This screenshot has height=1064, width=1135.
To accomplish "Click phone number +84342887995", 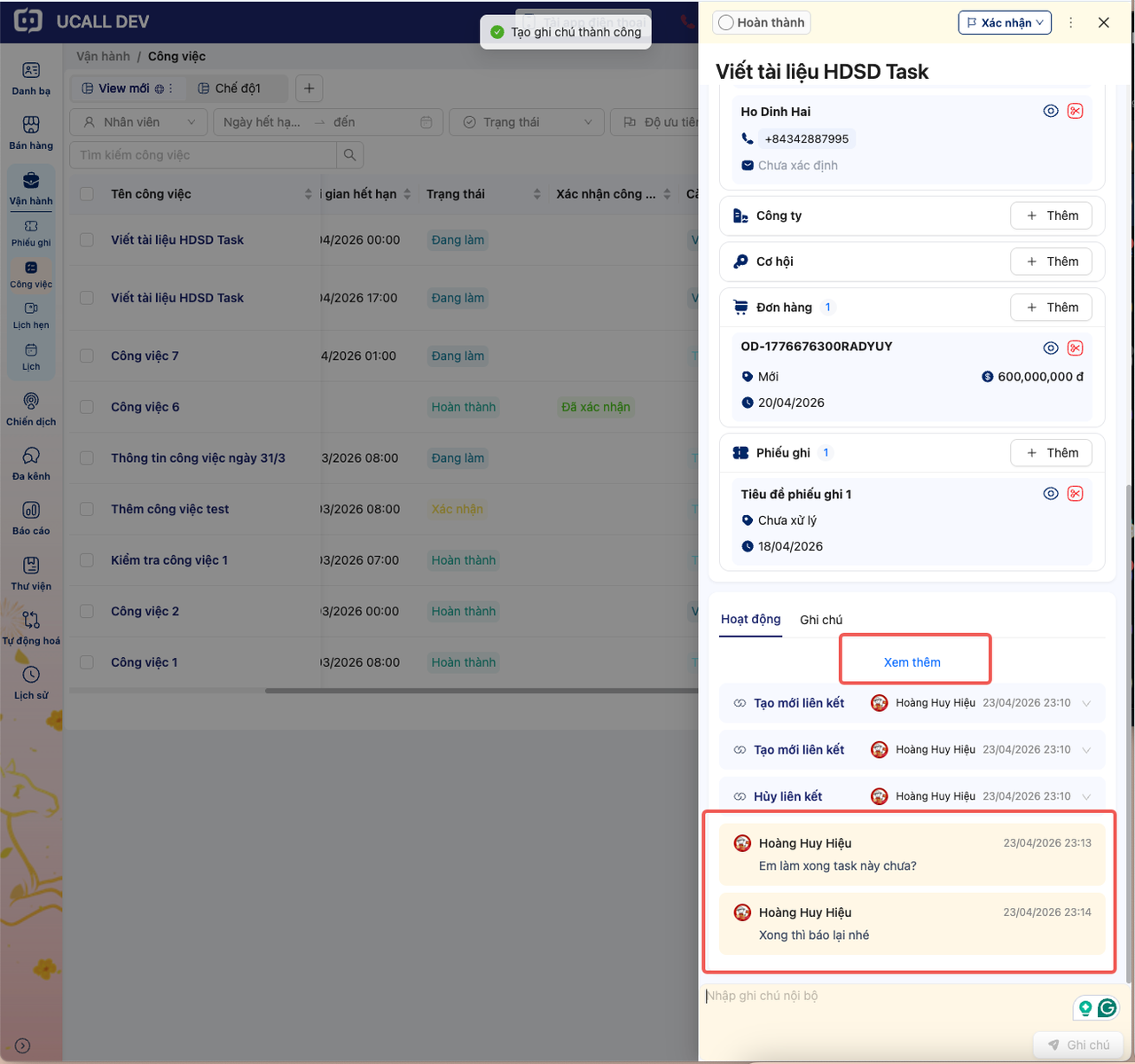I will tap(806, 139).
